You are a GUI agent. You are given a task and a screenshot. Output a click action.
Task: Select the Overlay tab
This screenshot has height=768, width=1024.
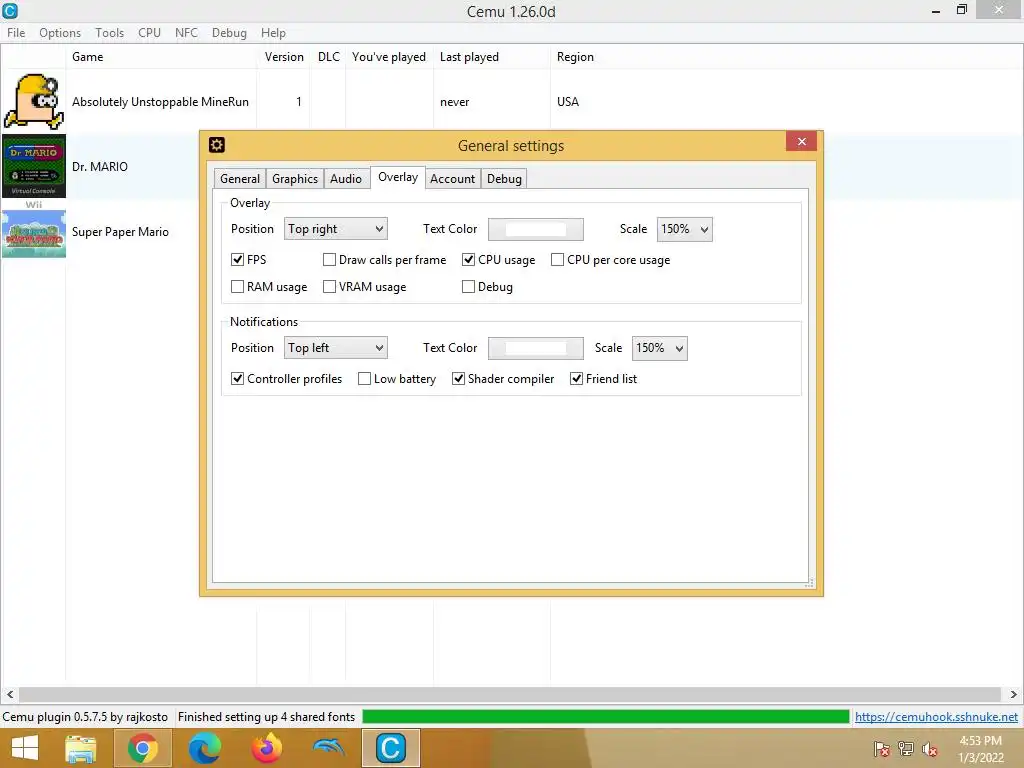(398, 177)
